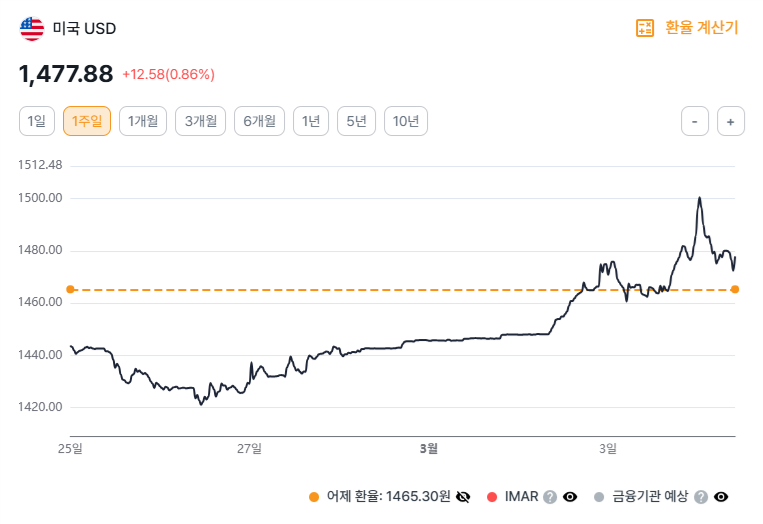The height and width of the screenshot is (524, 763).
Task: Choose the 10년 time range
Action: pyautogui.click(x=406, y=121)
